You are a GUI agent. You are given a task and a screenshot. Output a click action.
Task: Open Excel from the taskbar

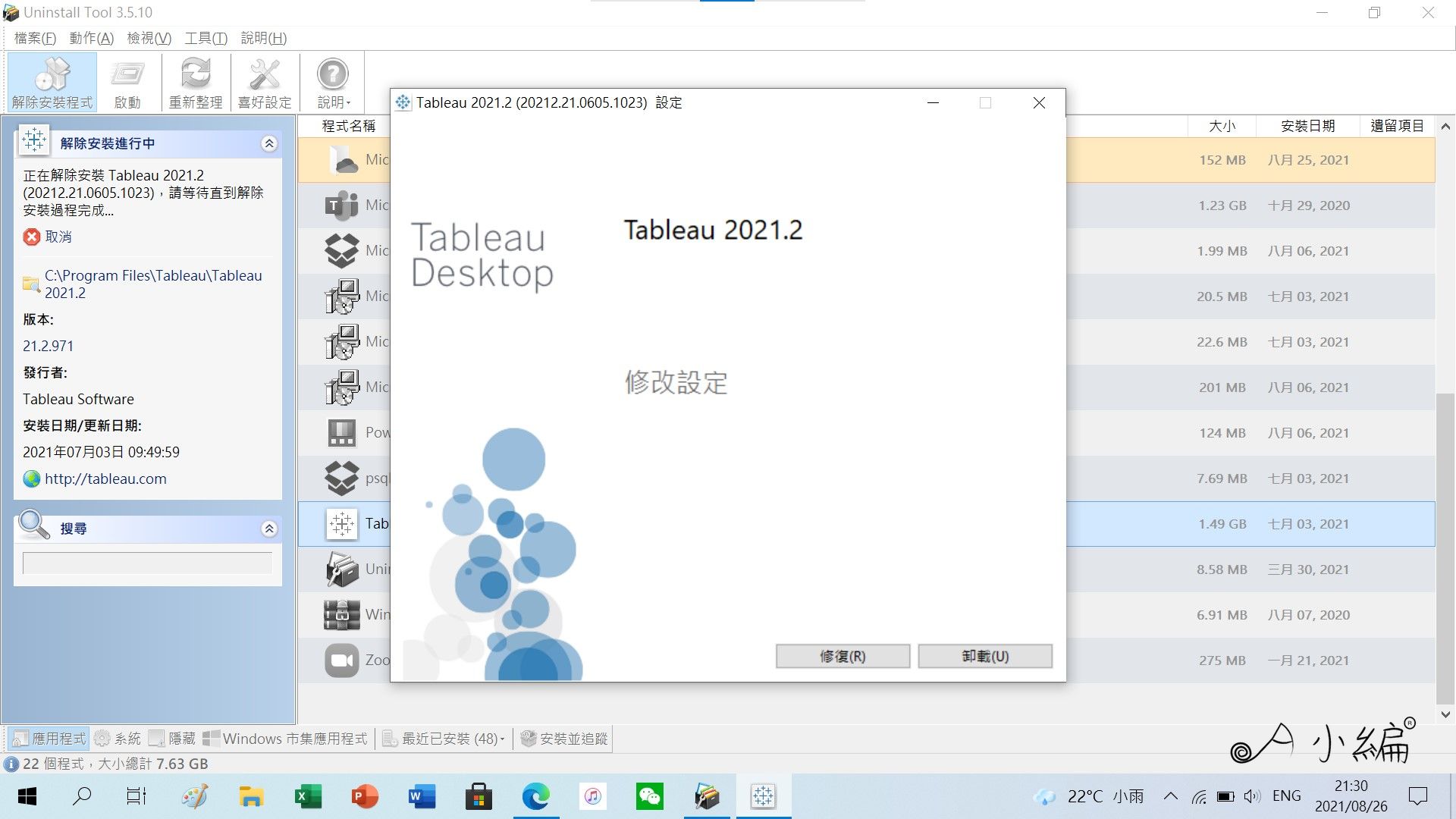tap(308, 796)
